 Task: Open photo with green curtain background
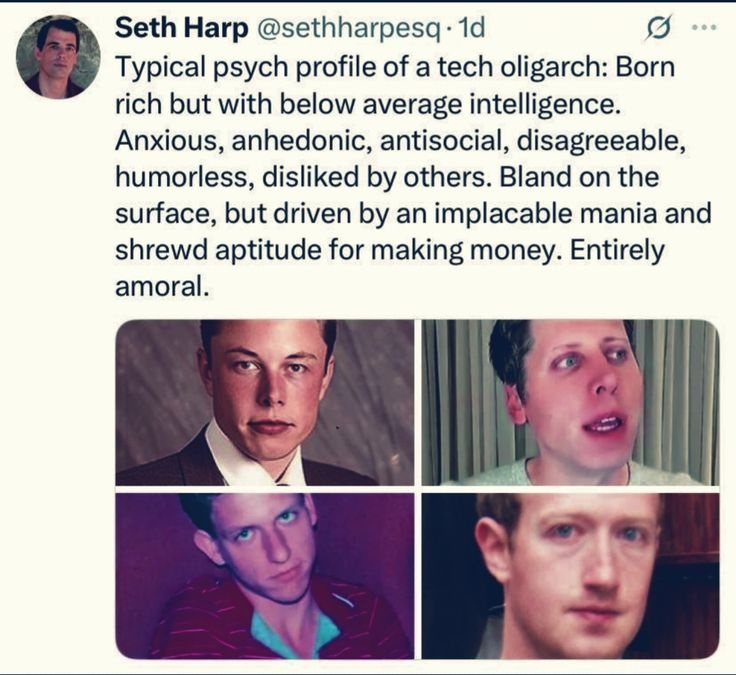570,403
